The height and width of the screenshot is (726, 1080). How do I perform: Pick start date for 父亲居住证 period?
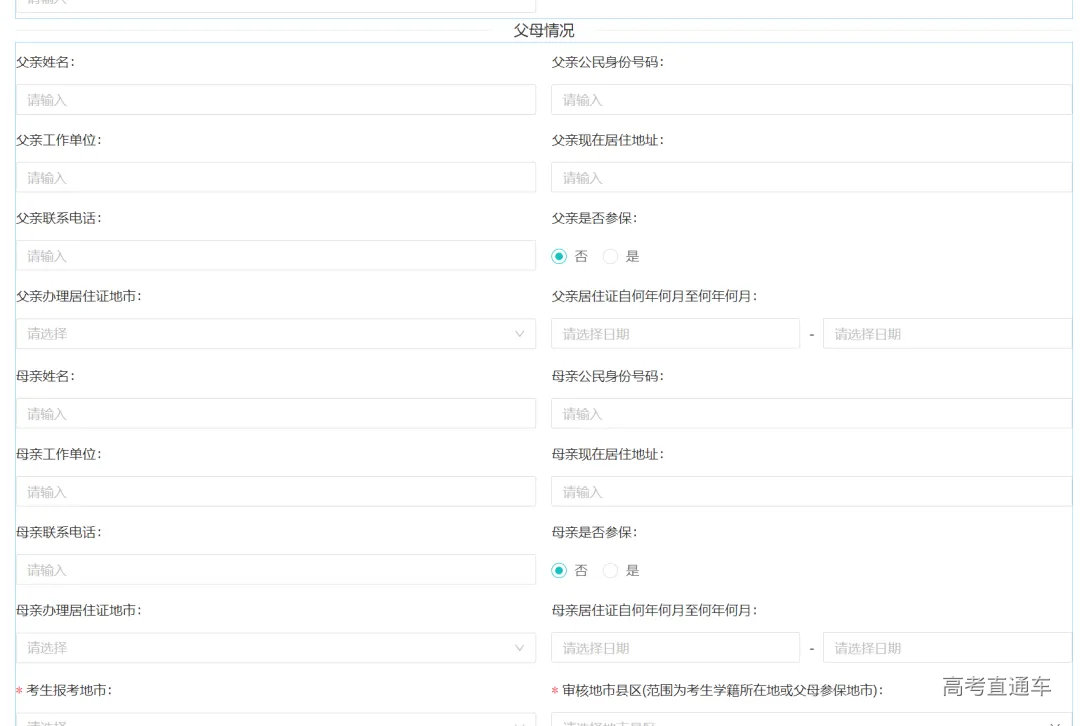click(x=675, y=334)
